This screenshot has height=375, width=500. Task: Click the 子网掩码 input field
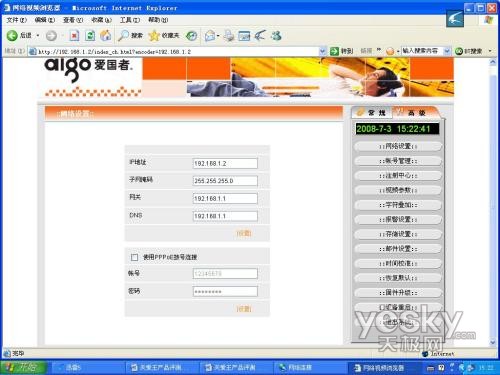[x=225, y=181]
